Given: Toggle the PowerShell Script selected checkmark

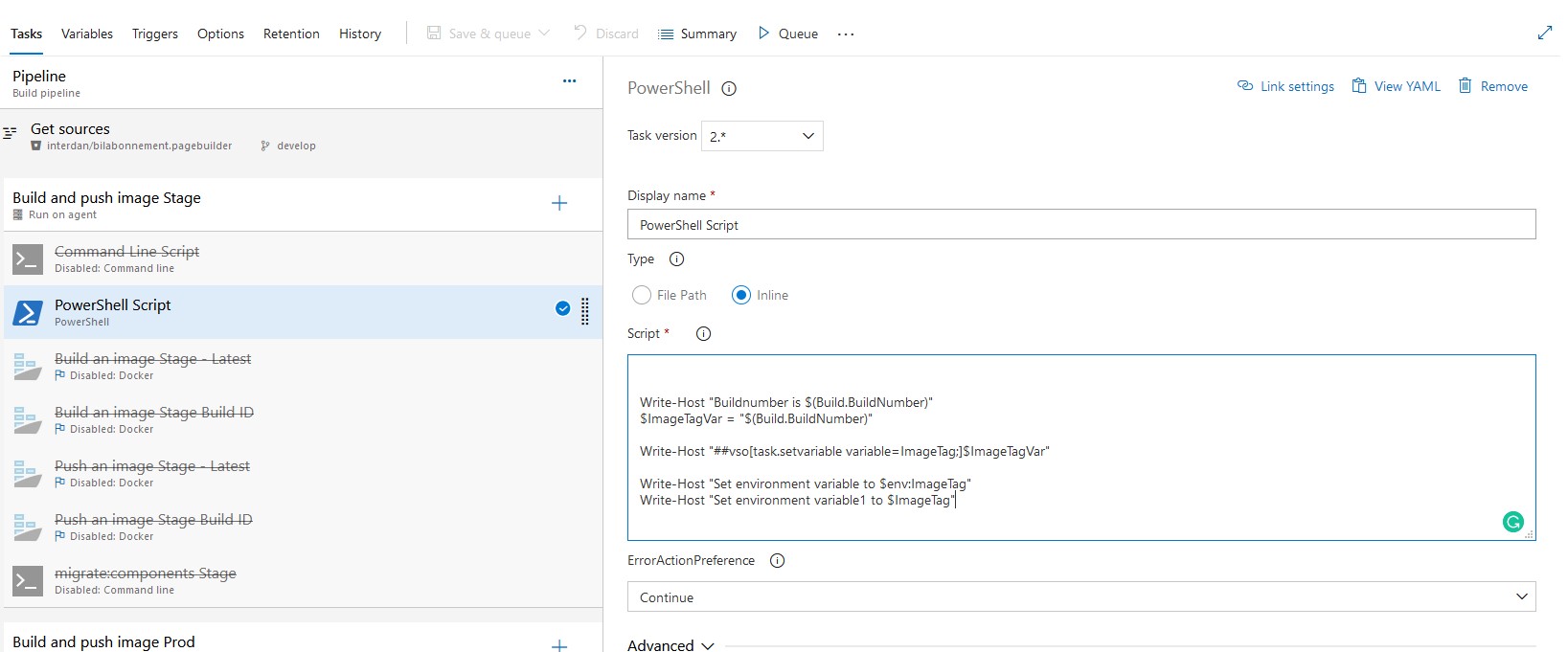Looking at the screenshot, I should pos(562,308).
